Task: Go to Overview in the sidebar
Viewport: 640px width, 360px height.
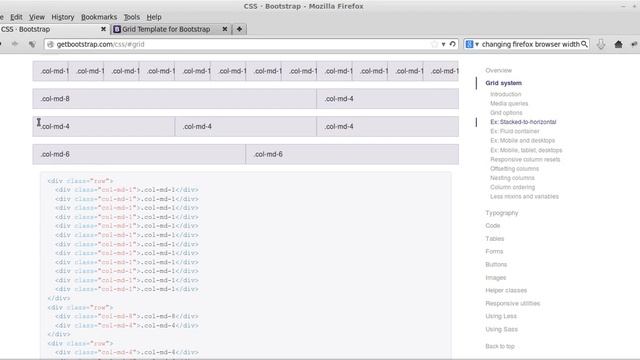Action: [x=498, y=71]
